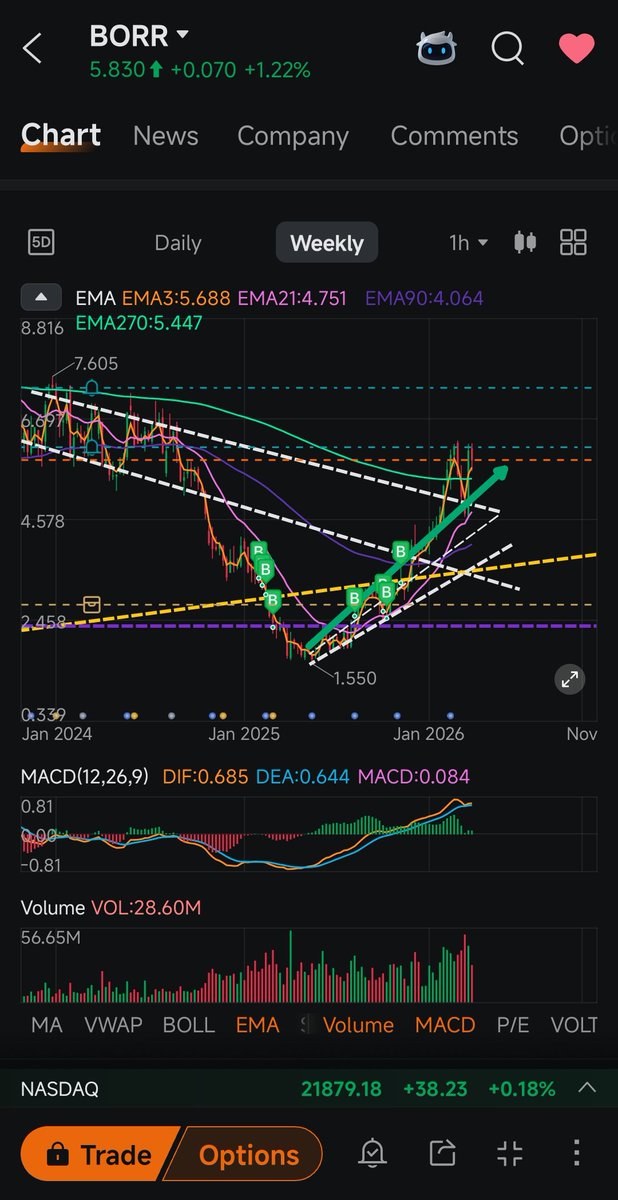
Task: Tap the Trade button
Action: pyautogui.click(x=98, y=1155)
